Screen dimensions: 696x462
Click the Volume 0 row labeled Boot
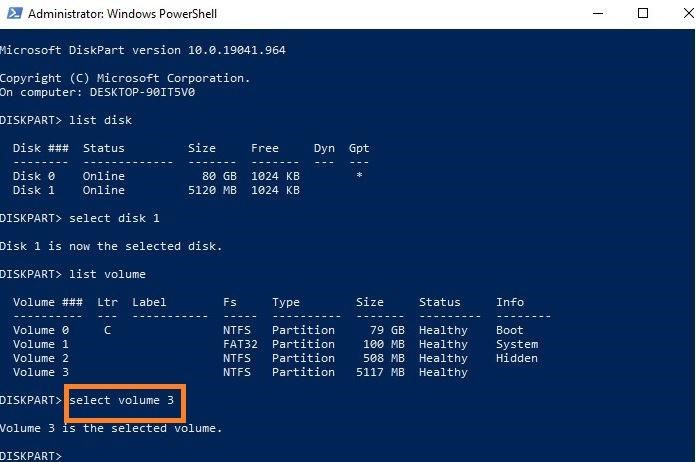[270, 330]
